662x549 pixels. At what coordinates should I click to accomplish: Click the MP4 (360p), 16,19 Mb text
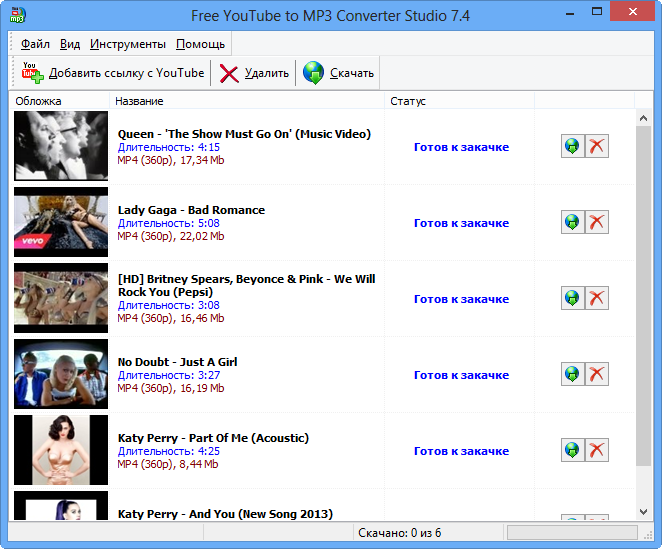click(x=171, y=388)
